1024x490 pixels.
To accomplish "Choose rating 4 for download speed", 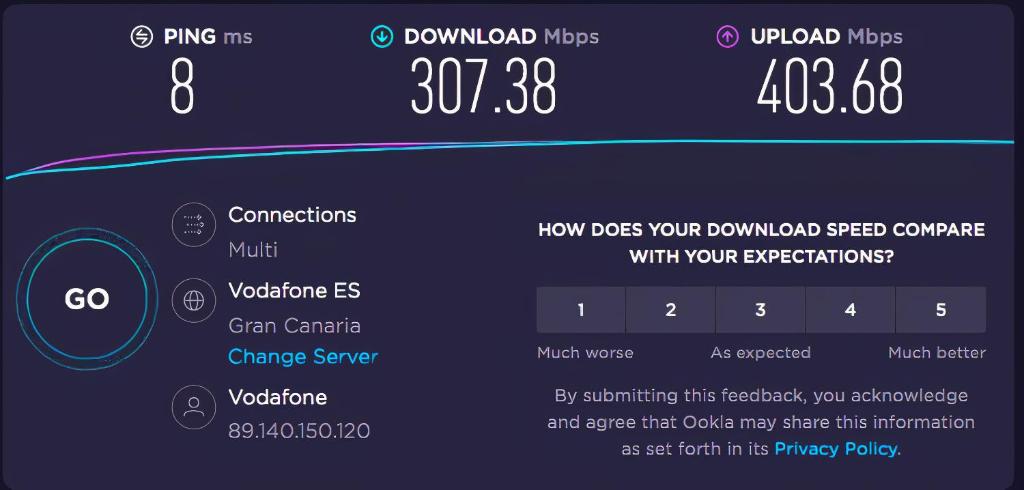I will pos(850,310).
